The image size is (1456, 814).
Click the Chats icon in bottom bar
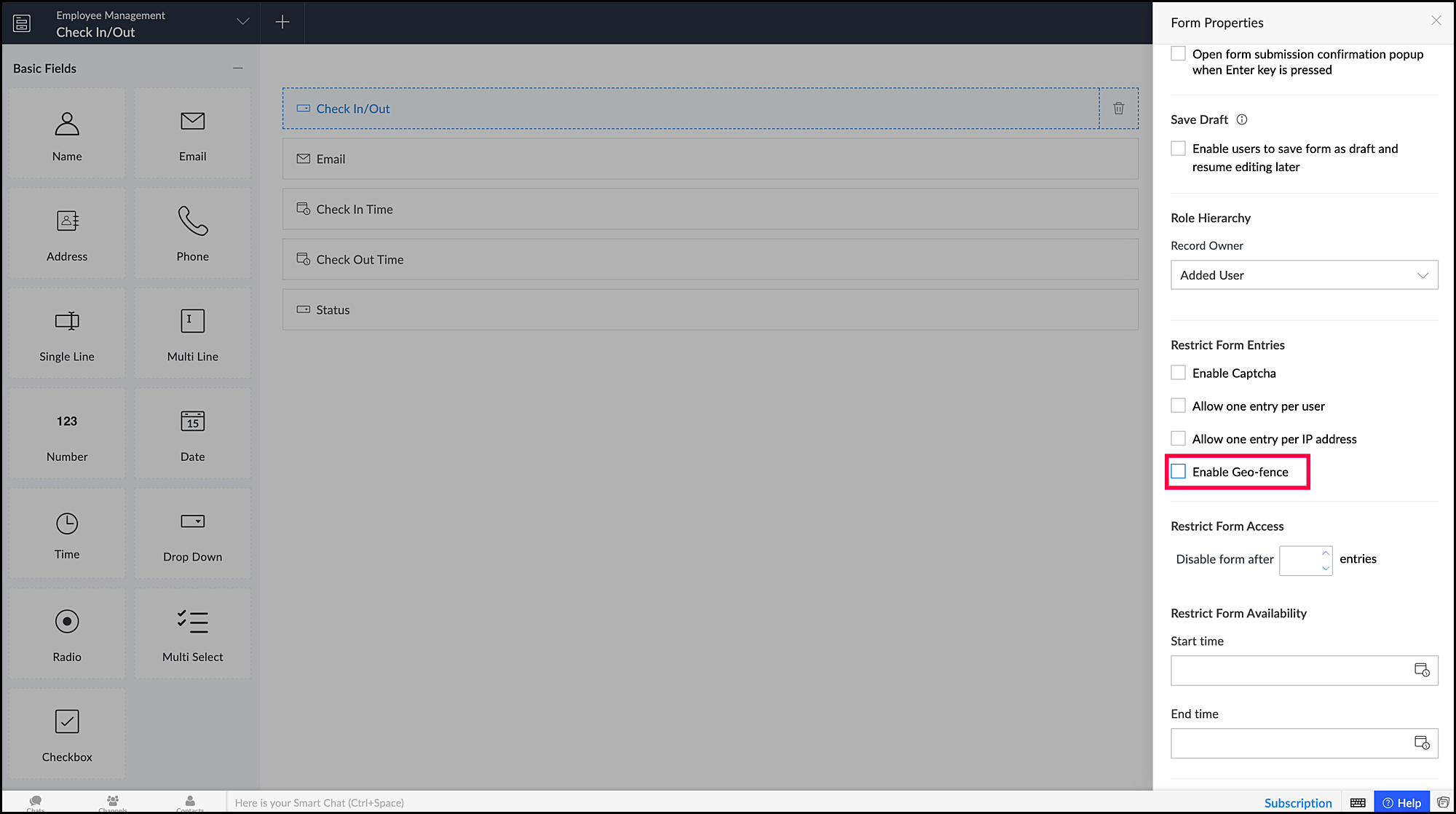click(36, 802)
